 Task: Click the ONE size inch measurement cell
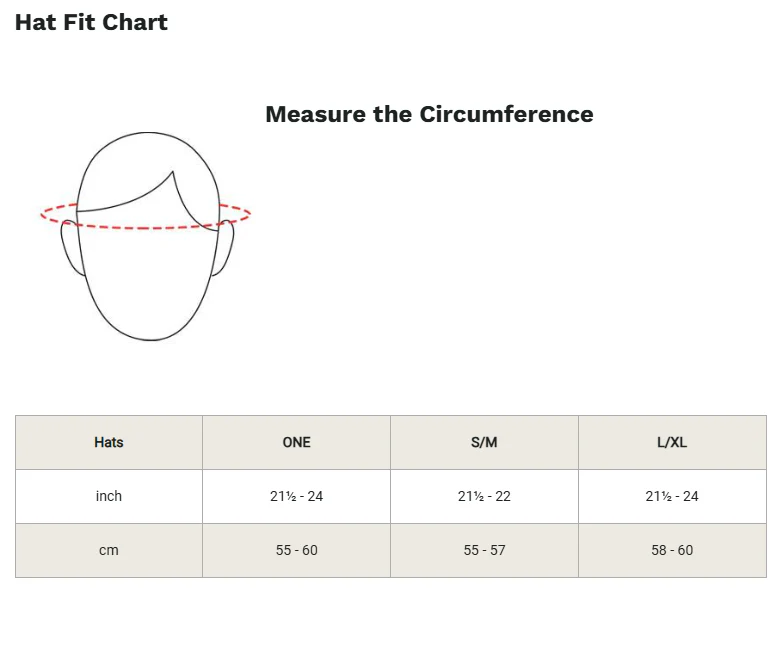coord(296,496)
